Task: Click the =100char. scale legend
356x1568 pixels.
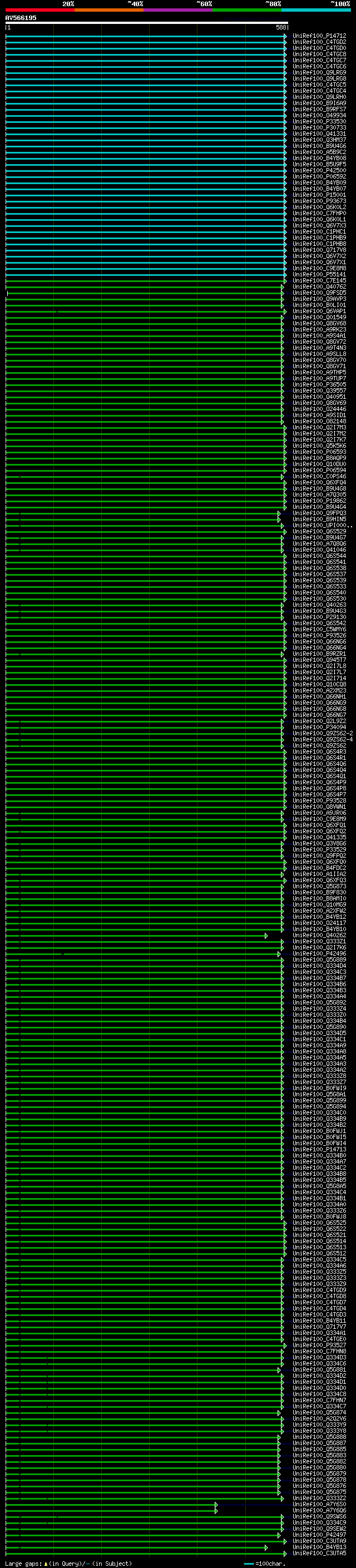Action: coord(265,1564)
